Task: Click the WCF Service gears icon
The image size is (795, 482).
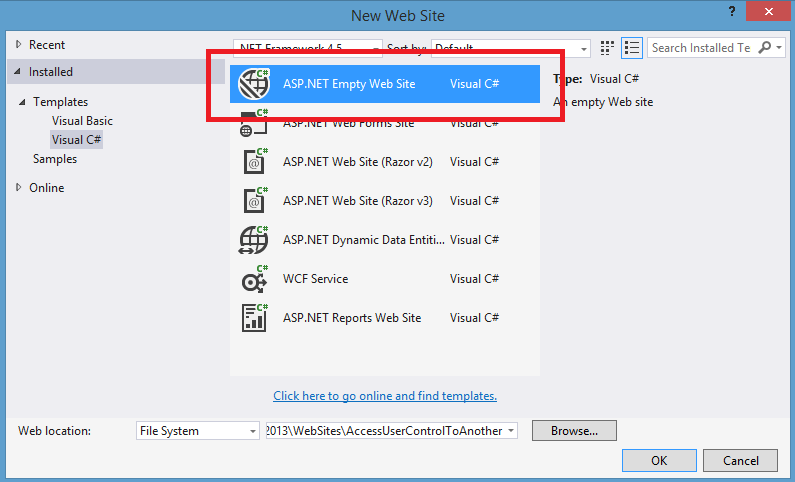Action: (x=254, y=279)
